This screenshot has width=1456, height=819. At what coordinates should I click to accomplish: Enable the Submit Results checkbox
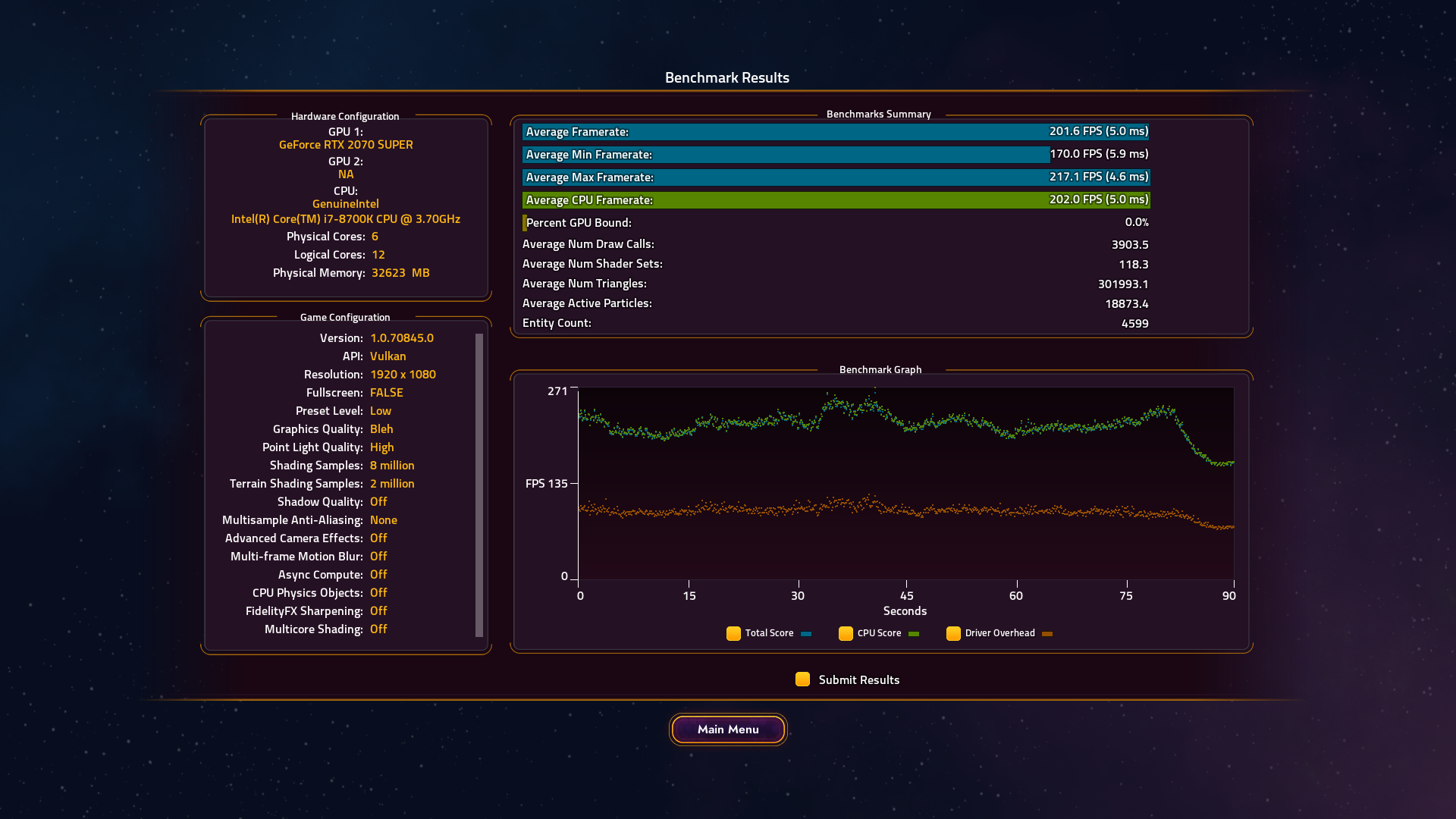coord(802,679)
